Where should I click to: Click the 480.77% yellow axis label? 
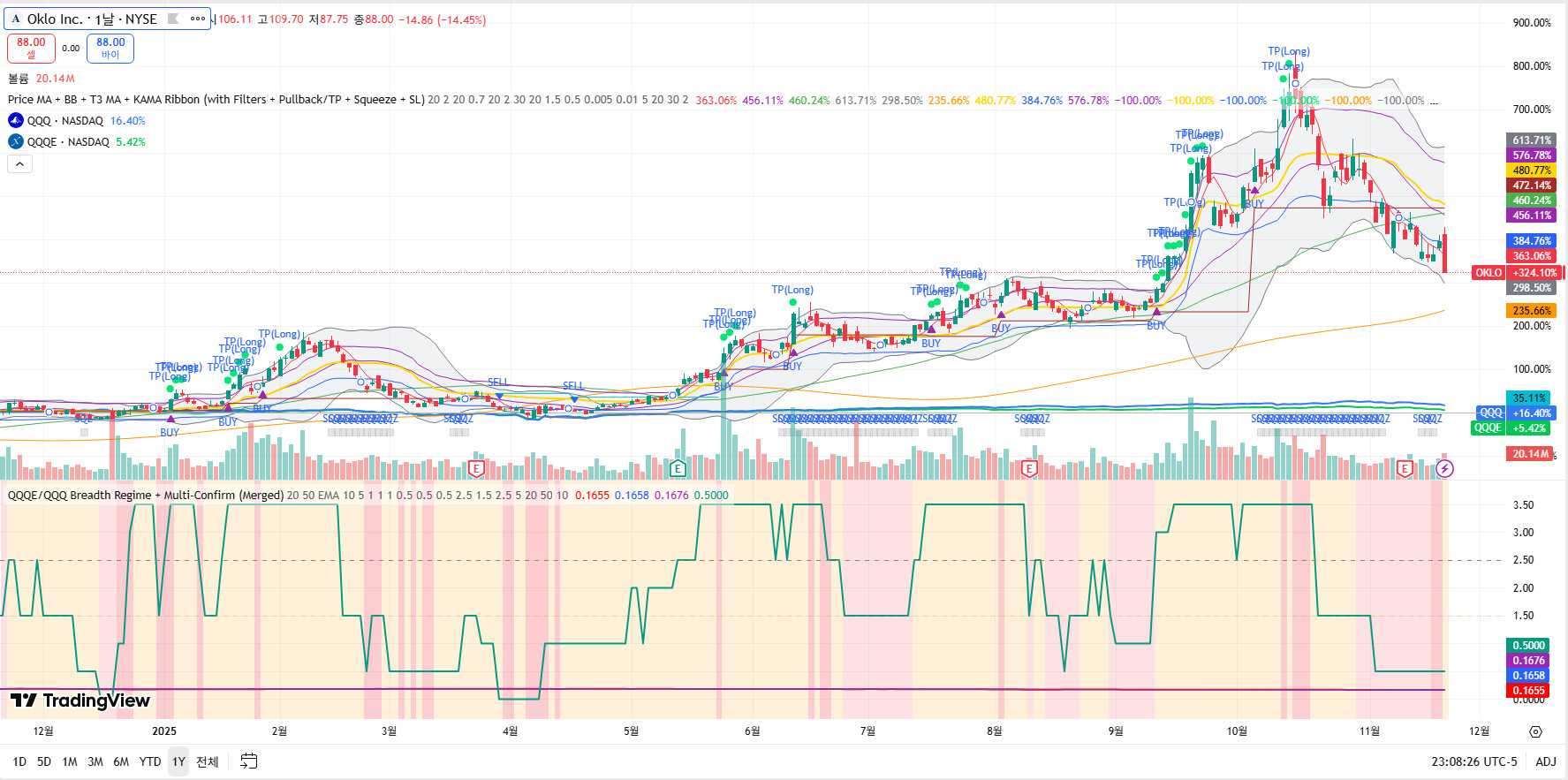[1531, 170]
